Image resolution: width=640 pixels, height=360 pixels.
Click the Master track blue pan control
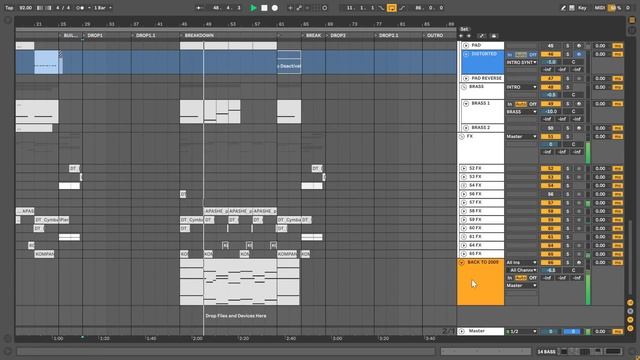(x=572, y=331)
